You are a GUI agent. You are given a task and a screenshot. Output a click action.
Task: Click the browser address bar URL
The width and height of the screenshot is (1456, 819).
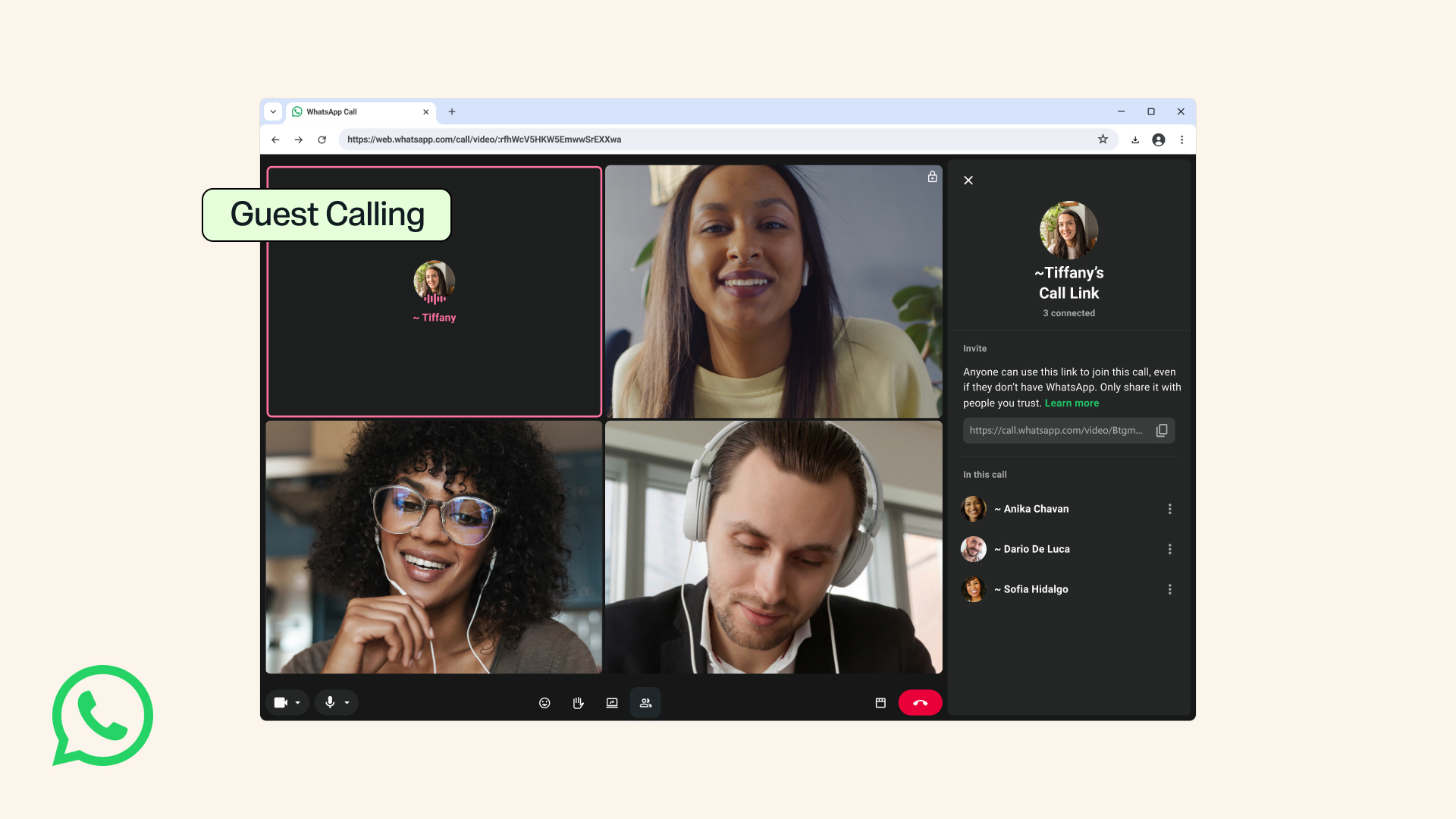[485, 140]
